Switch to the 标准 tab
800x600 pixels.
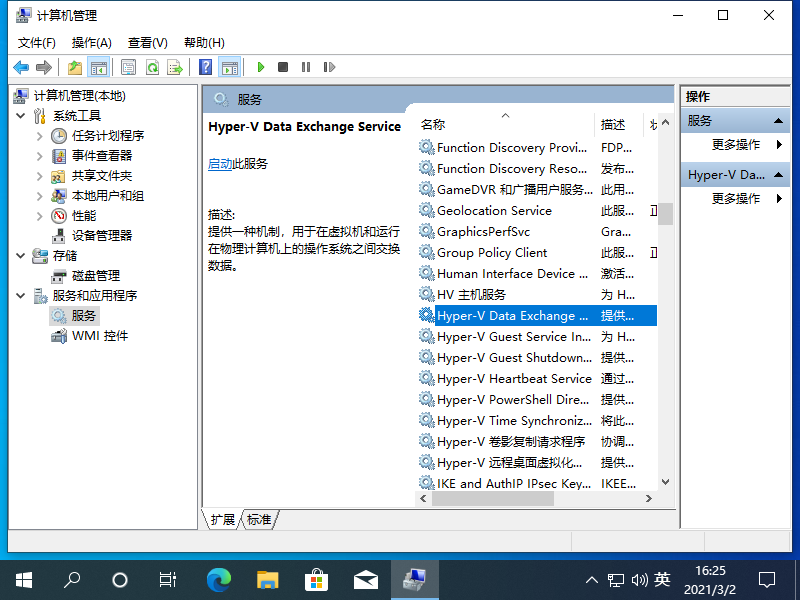coord(258,519)
